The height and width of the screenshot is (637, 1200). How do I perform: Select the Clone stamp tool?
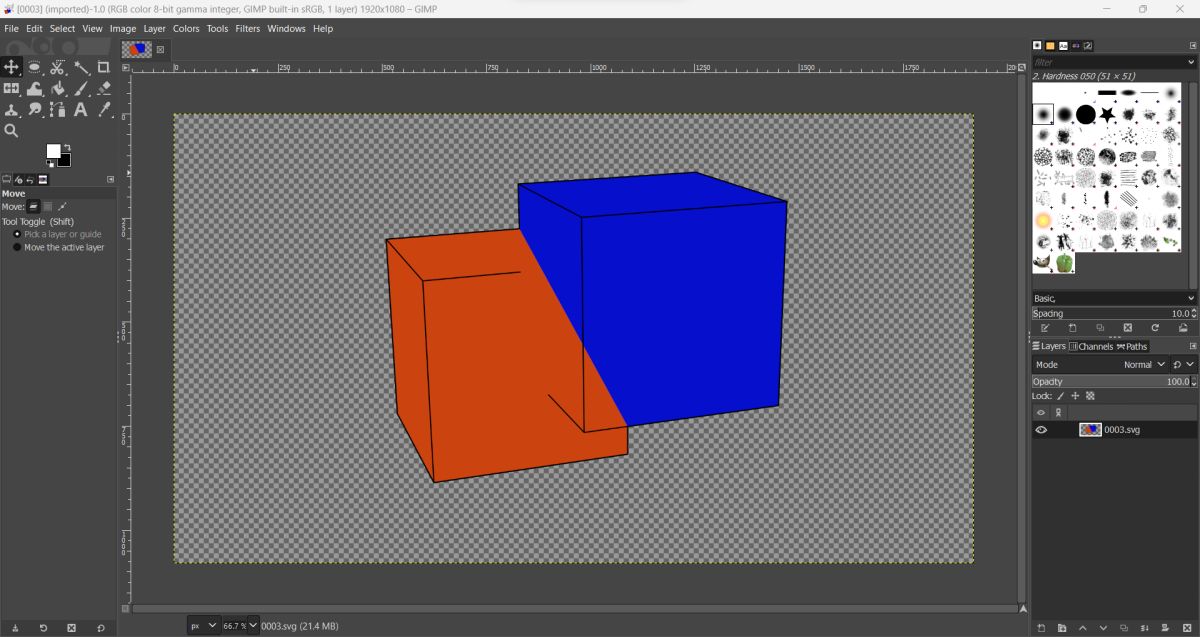click(11, 109)
